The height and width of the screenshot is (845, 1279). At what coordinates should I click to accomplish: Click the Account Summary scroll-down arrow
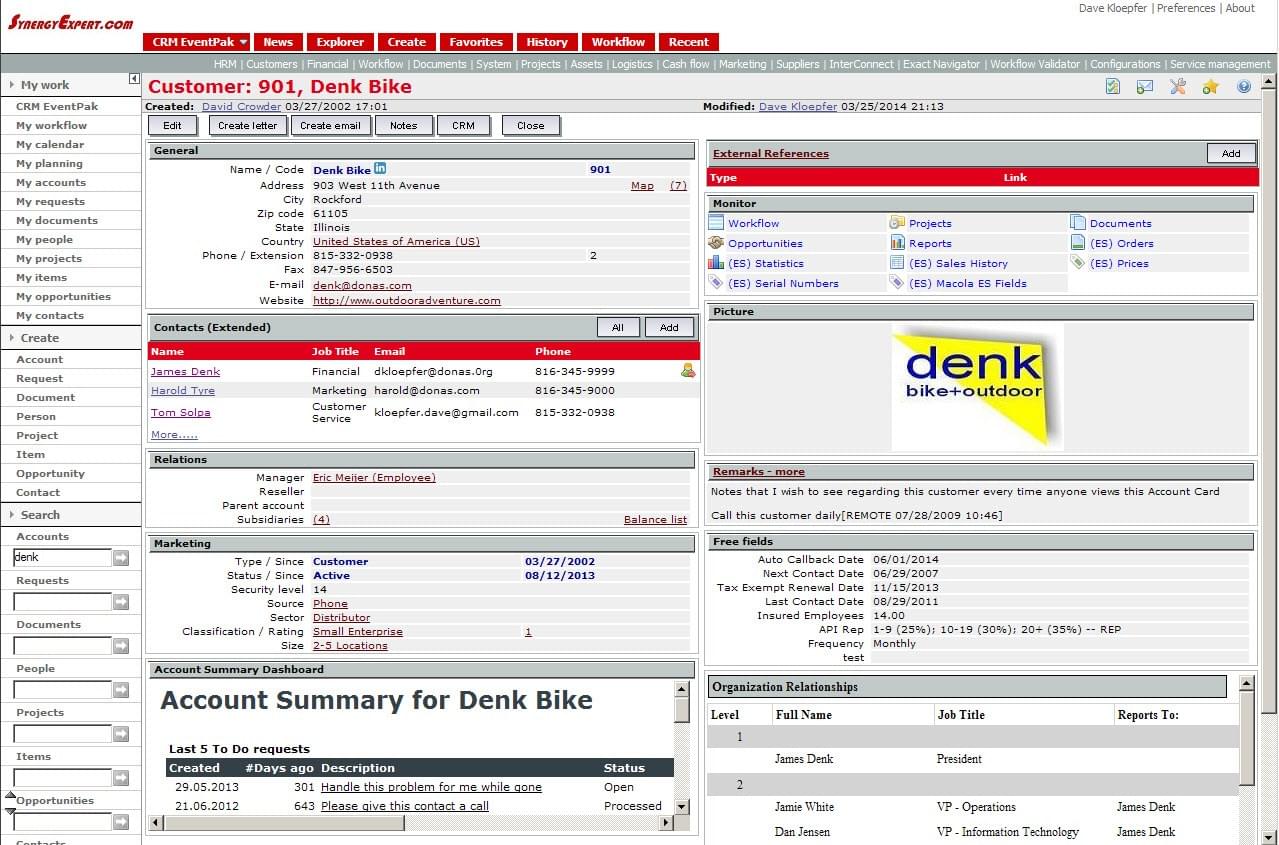[682, 806]
